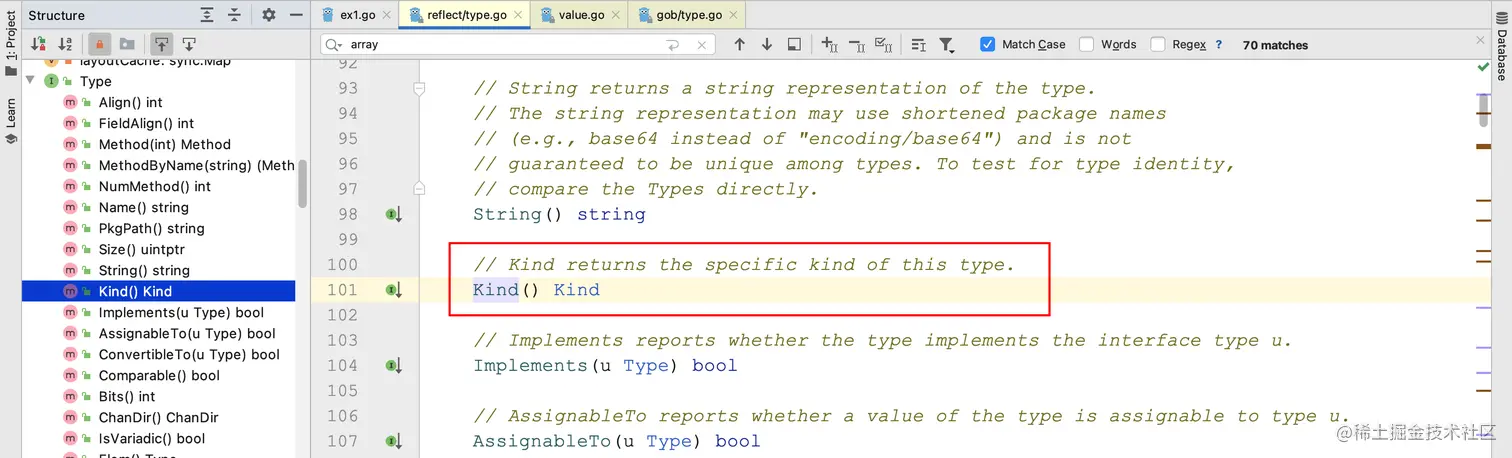Toggle Show packages folder icon
The height and width of the screenshot is (458, 1512).
[x=127, y=44]
